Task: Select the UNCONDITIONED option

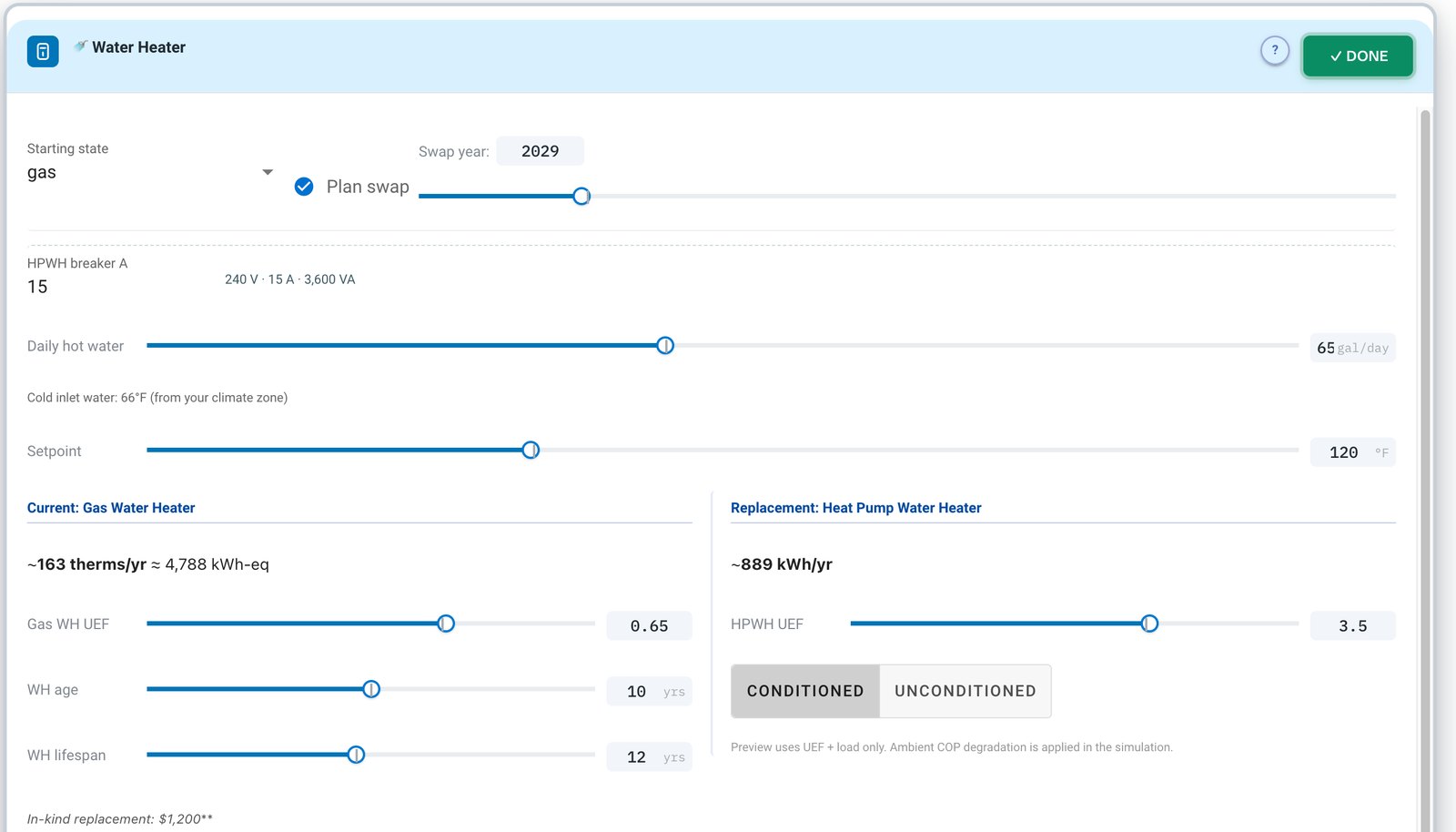Action: click(x=966, y=691)
